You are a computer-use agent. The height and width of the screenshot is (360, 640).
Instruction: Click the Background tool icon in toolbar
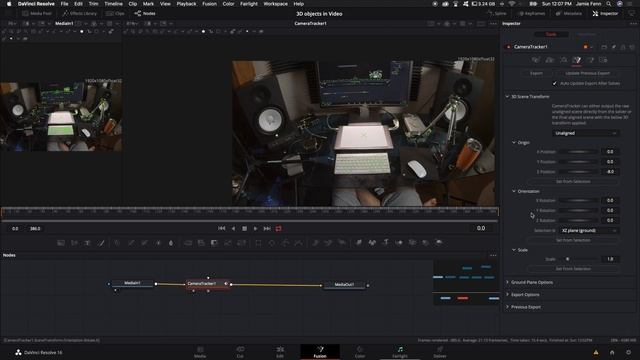click(61, 243)
